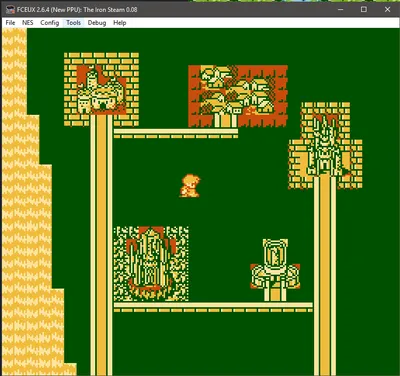Open the NES menu

(x=28, y=23)
